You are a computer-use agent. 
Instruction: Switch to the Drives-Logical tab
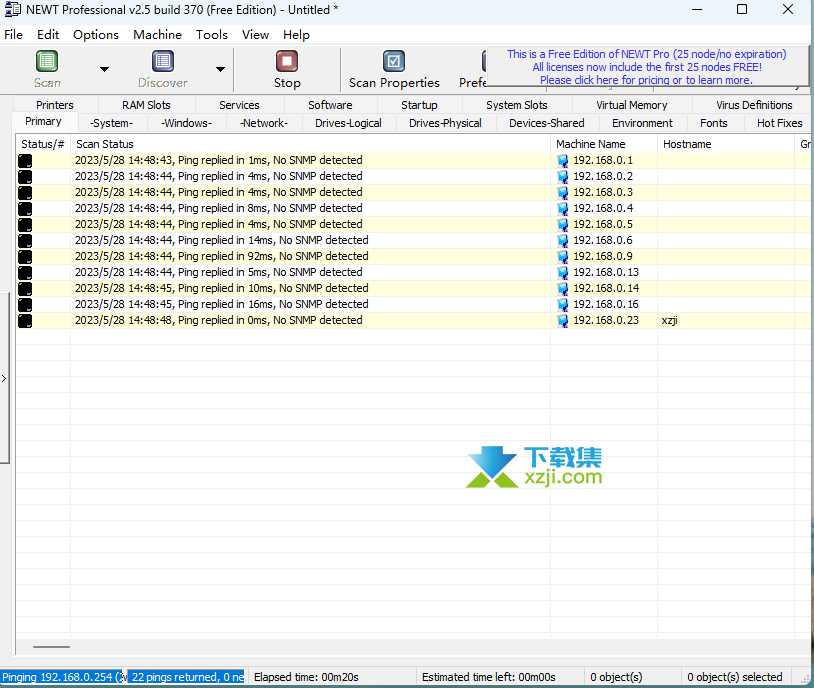pyautogui.click(x=348, y=123)
